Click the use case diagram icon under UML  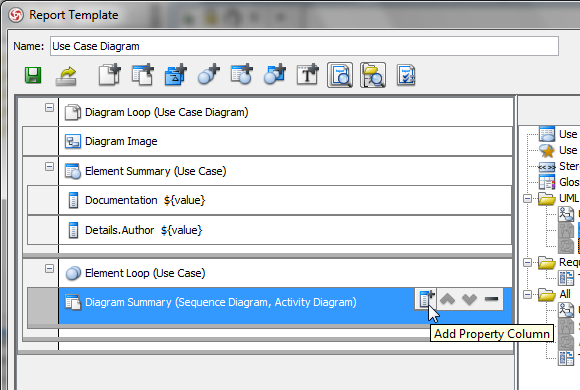coord(566,215)
